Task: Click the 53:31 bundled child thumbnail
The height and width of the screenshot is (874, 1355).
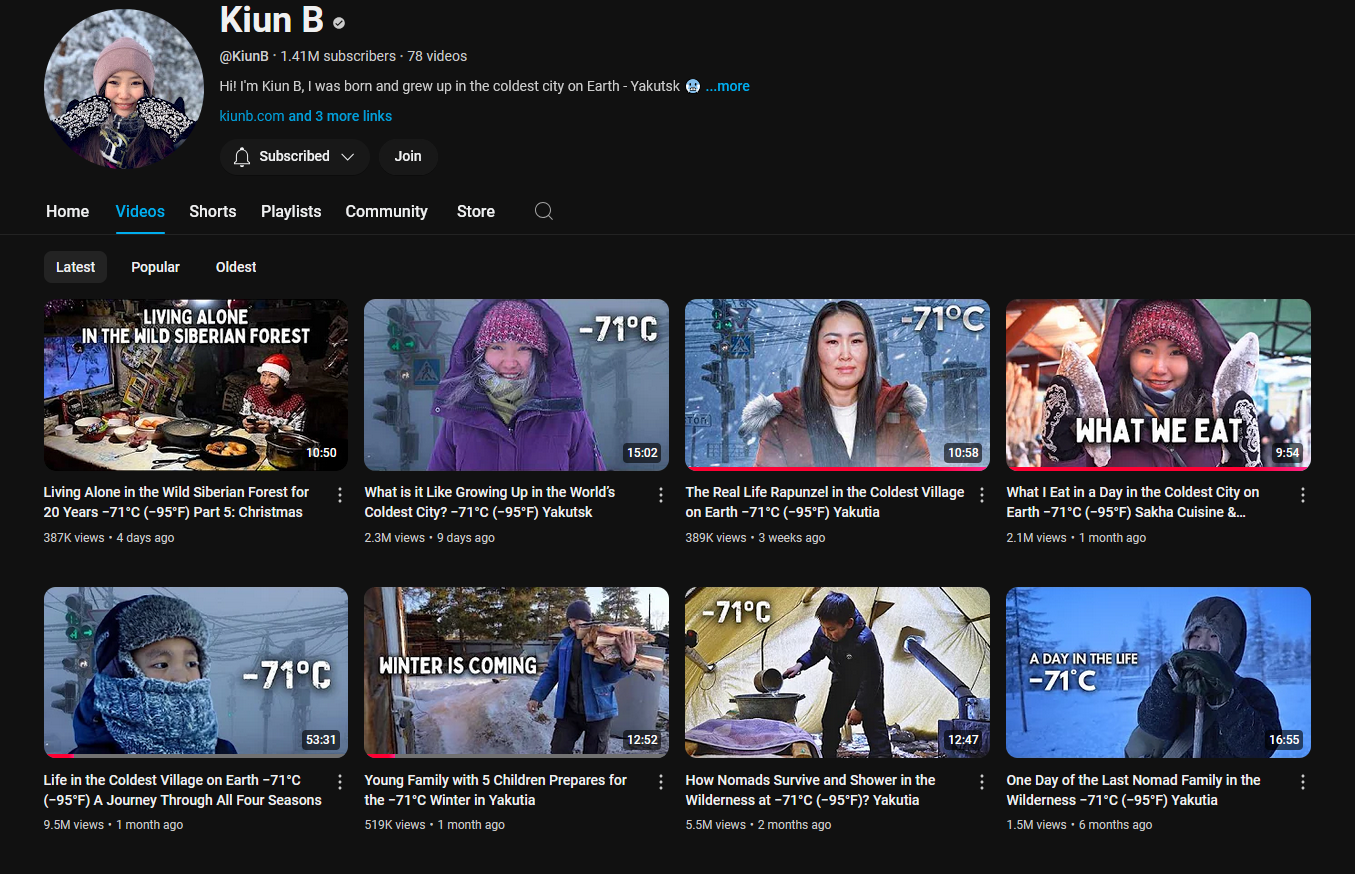Action: pos(196,672)
